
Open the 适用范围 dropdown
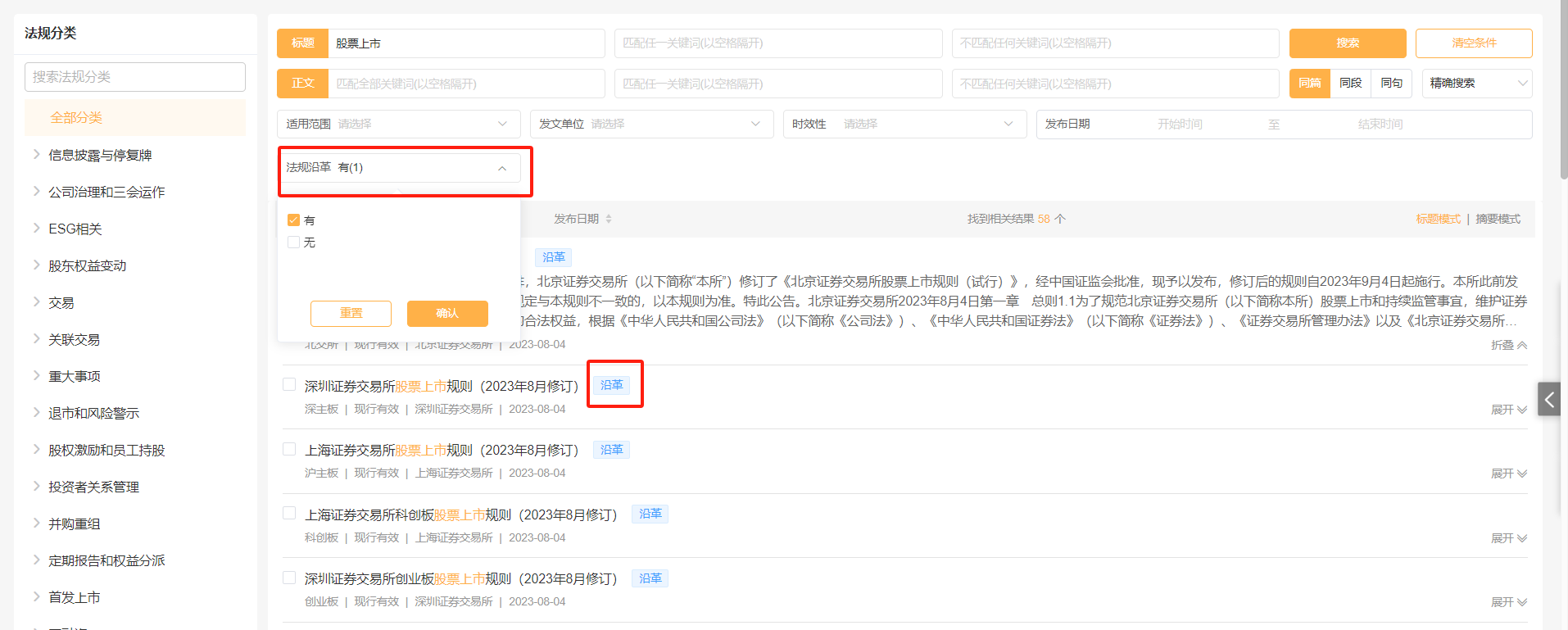coord(399,124)
